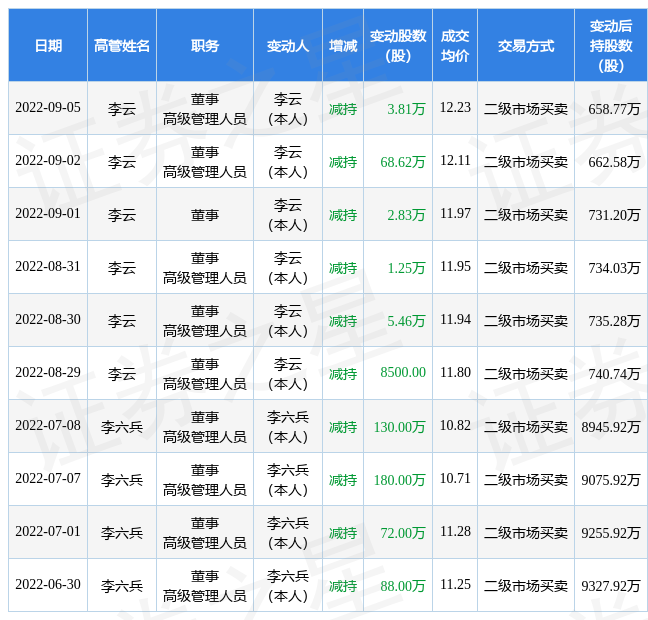
Task: Click the share change value 3.81万
Action: (406, 109)
